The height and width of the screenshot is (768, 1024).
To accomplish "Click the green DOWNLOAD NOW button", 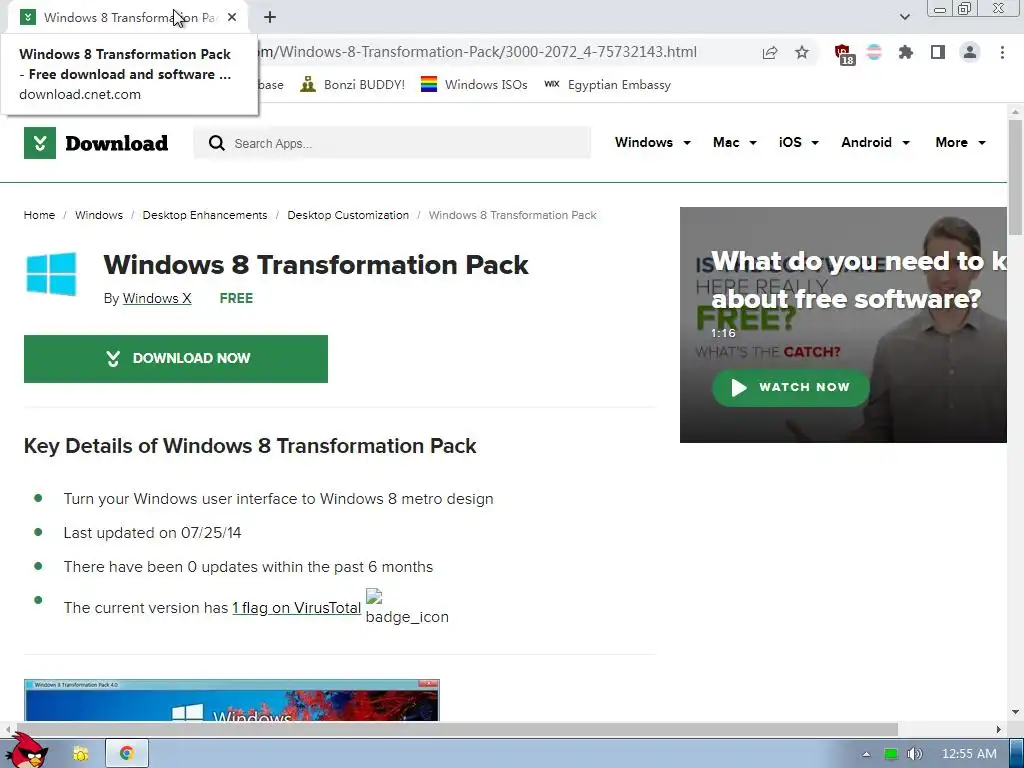I will click(x=176, y=359).
